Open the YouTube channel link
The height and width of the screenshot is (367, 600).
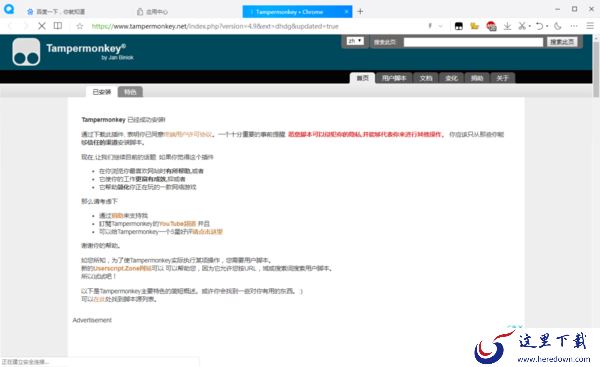point(178,224)
